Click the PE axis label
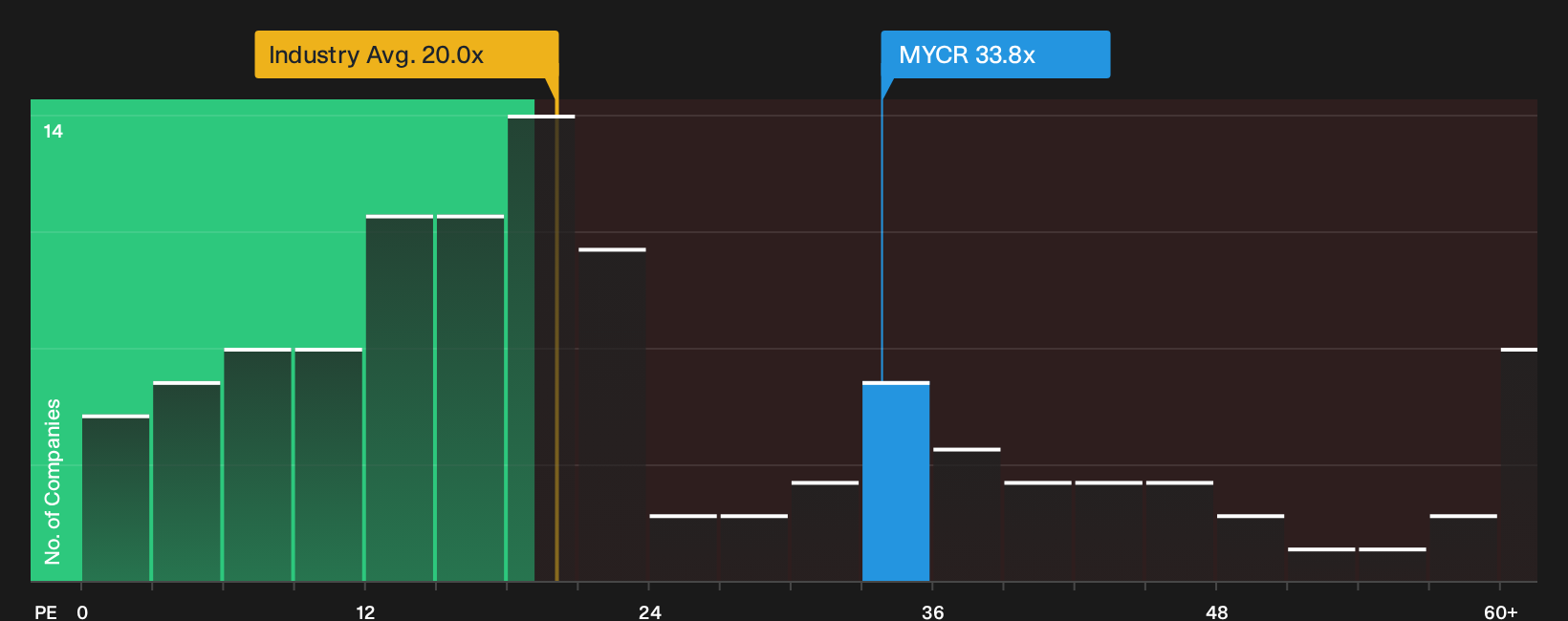Screen dimensions: 1568x621 46,611
